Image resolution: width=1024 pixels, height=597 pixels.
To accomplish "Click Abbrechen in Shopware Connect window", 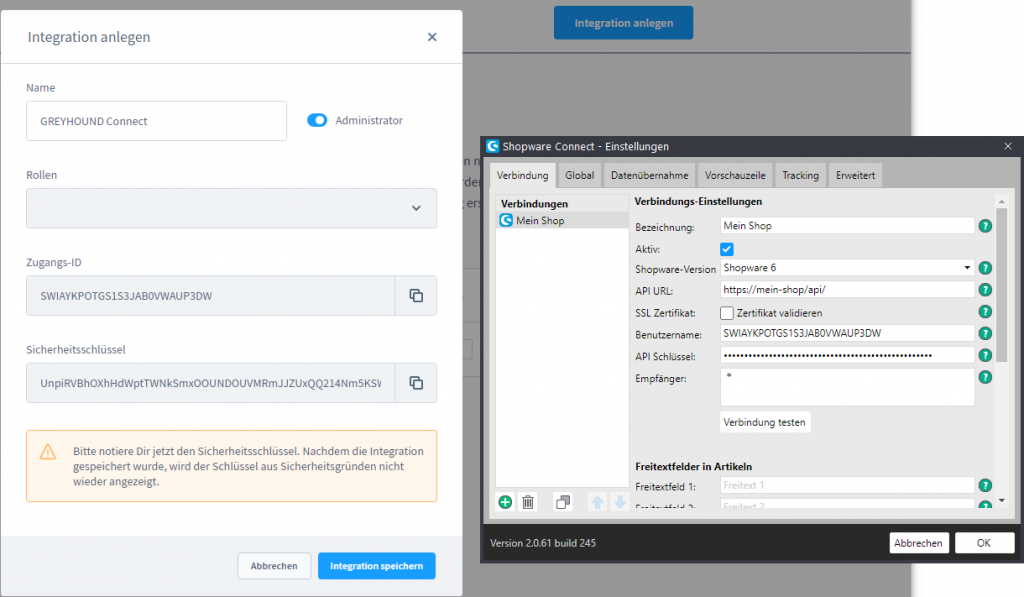I will coord(918,543).
